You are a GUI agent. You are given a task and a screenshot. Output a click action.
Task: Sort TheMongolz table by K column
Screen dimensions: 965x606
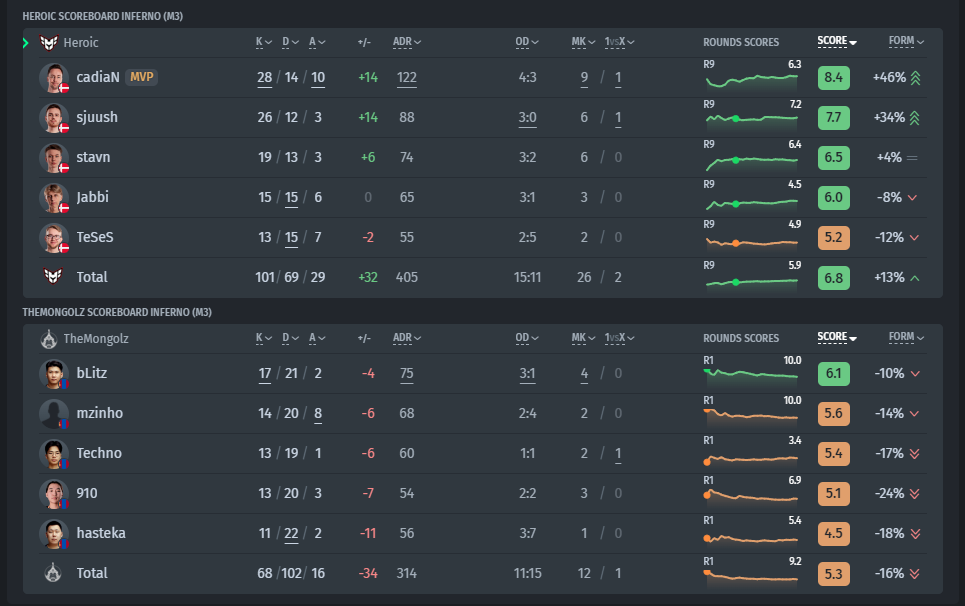263,338
